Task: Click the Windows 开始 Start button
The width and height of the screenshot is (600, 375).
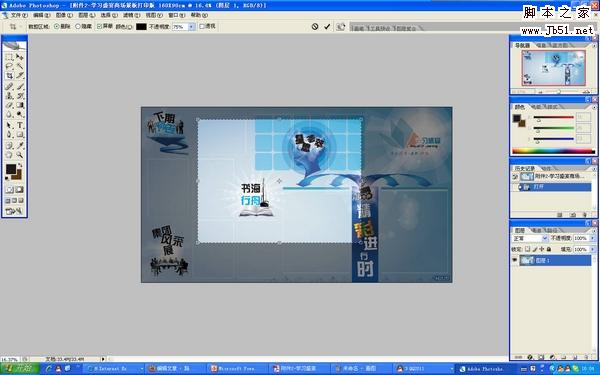Action: point(20,368)
